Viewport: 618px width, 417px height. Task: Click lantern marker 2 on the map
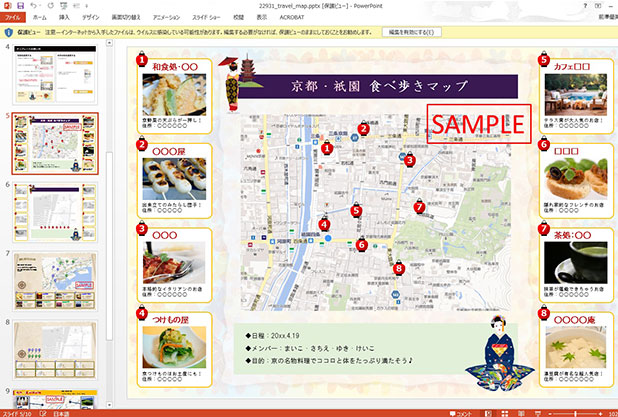pos(363,128)
